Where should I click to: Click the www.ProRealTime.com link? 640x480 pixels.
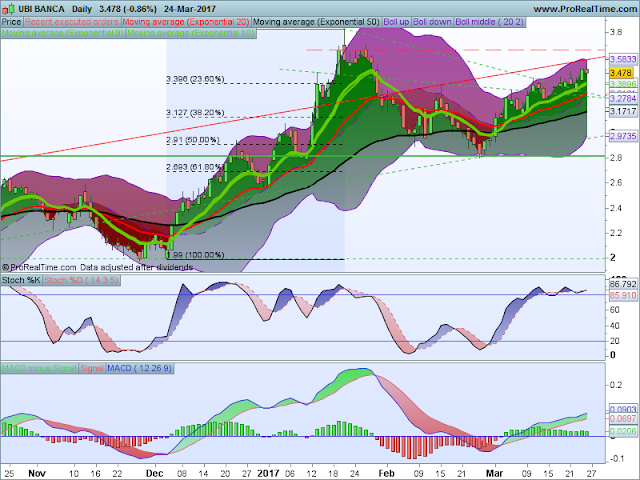click(x=586, y=9)
